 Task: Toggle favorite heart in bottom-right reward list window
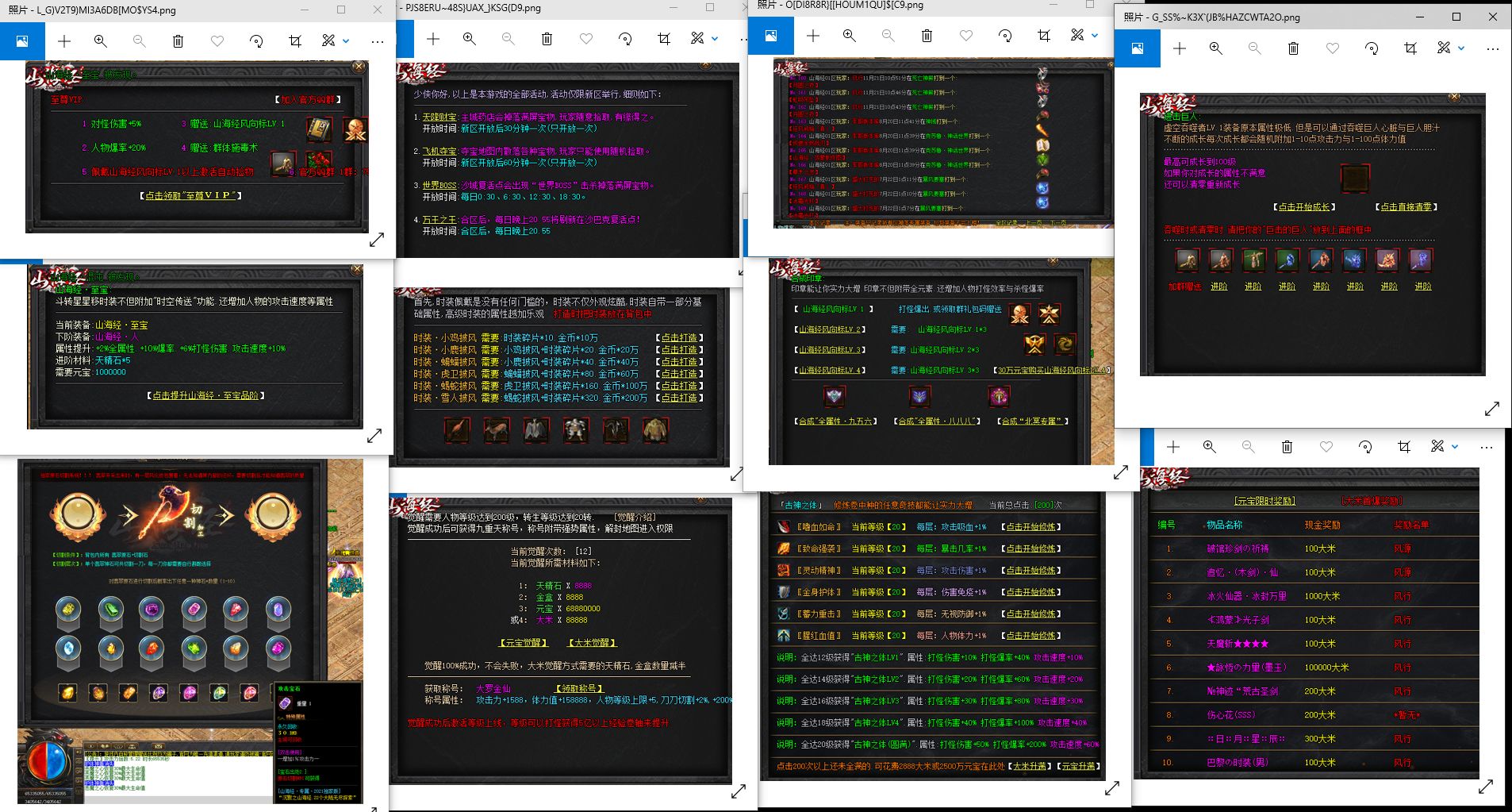click(1326, 447)
